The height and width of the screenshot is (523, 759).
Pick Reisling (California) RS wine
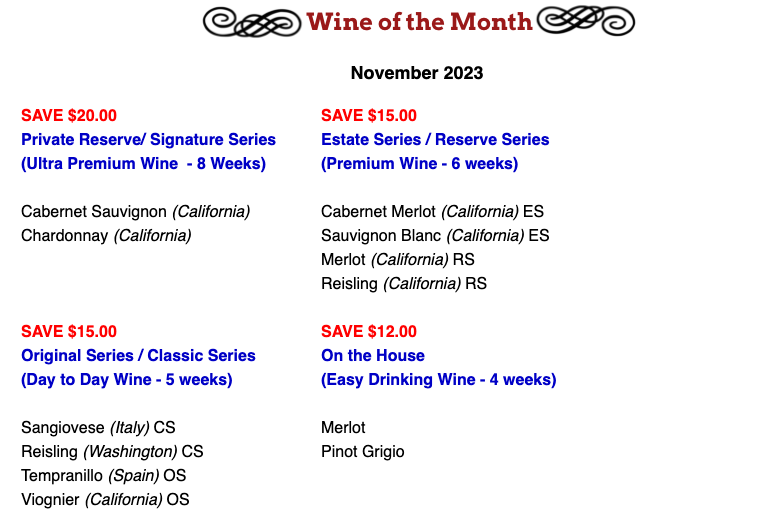pyautogui.click(x=404, y=284)
